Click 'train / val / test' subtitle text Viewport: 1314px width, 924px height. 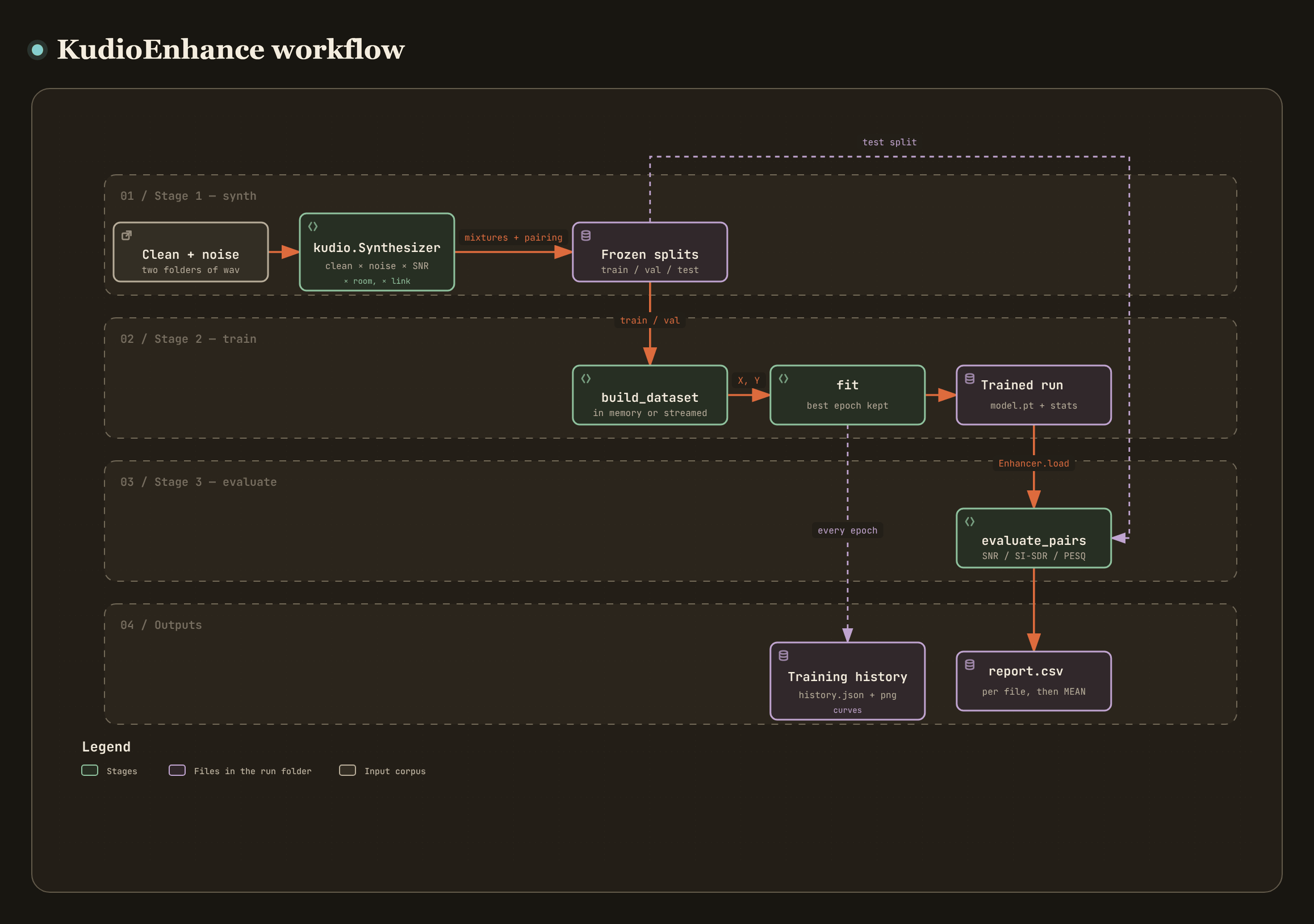650,270
